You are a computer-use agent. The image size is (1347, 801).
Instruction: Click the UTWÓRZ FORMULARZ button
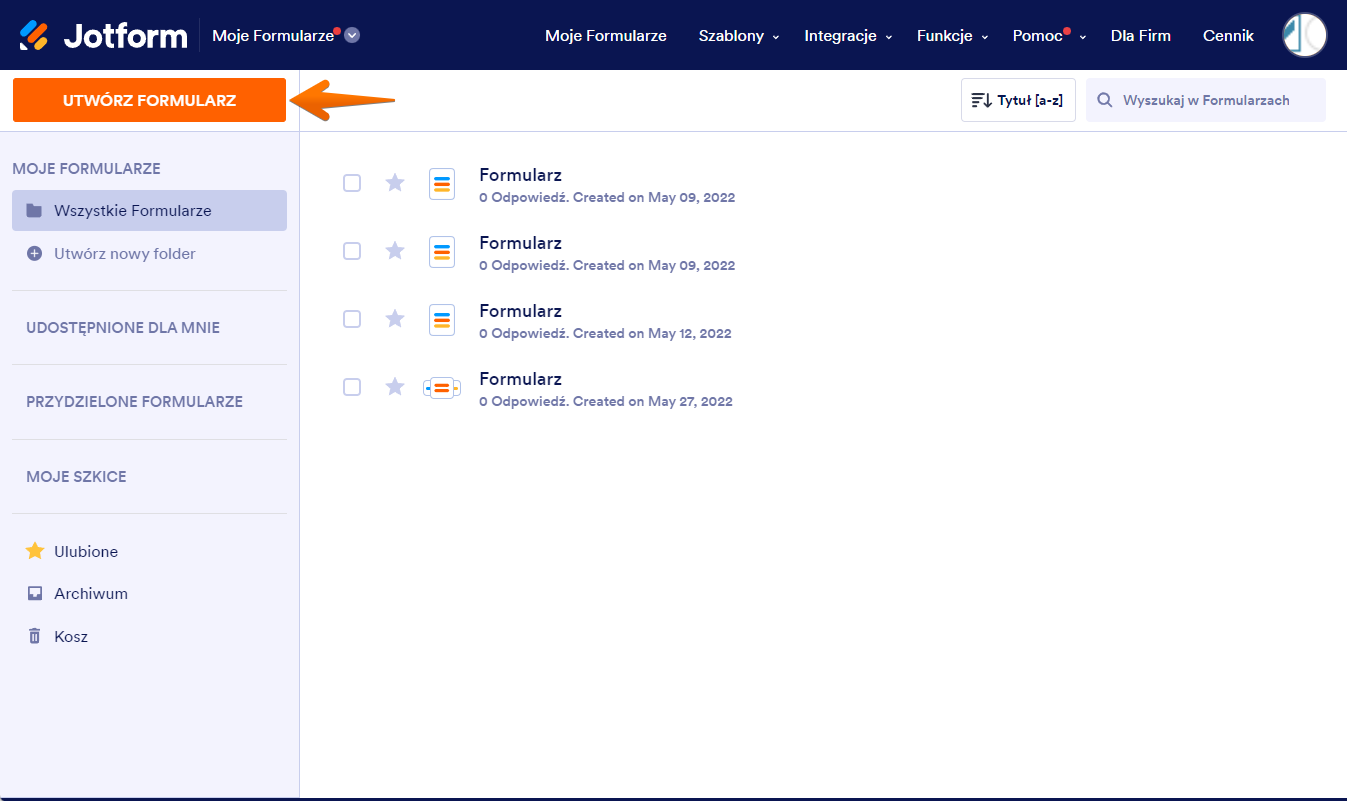pos(148,100)
